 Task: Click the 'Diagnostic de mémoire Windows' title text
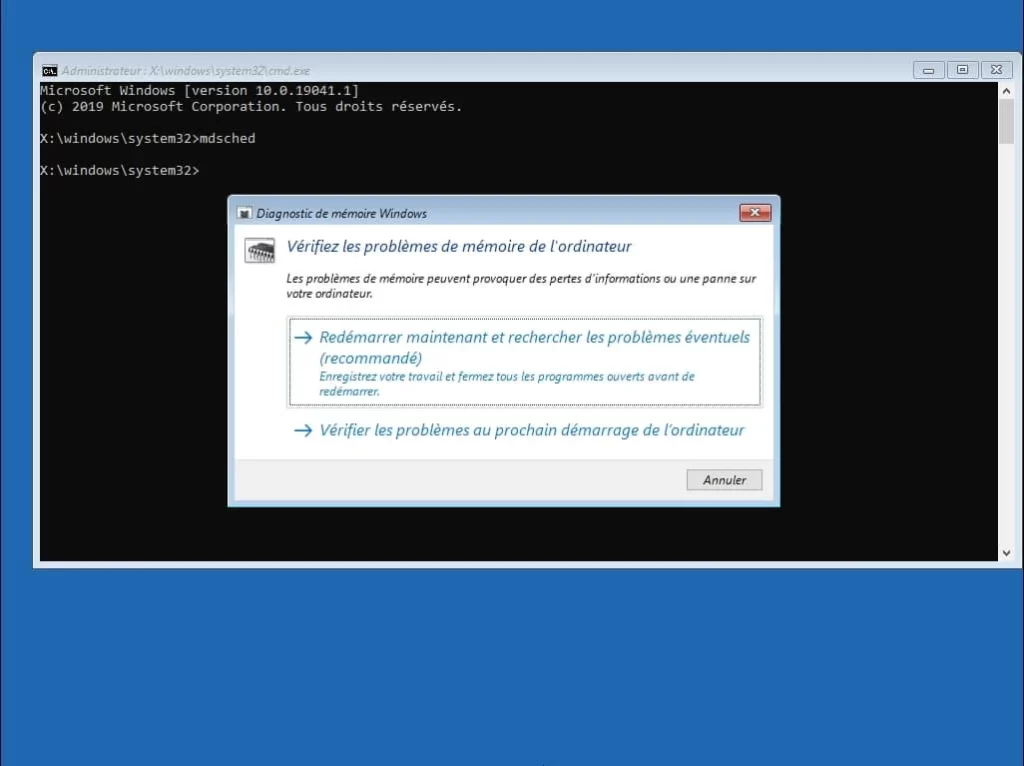point(342,214)
